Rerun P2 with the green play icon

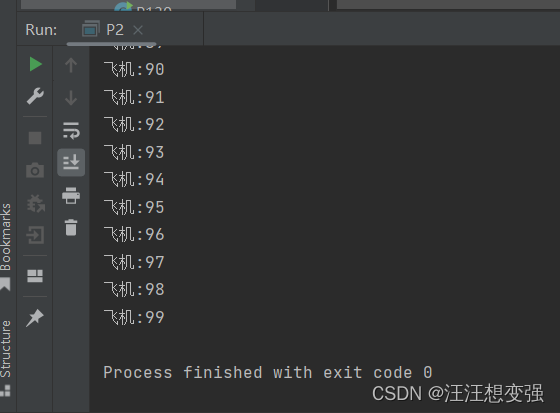(x=35, y=65)
